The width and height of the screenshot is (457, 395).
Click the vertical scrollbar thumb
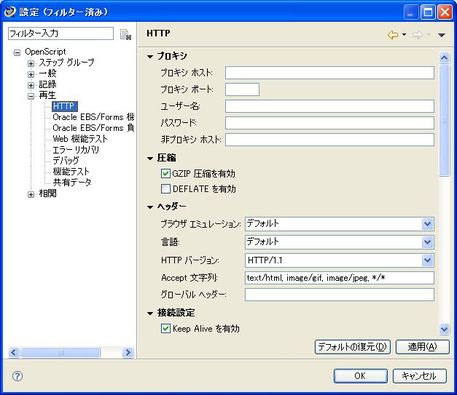tap(444, 121)
